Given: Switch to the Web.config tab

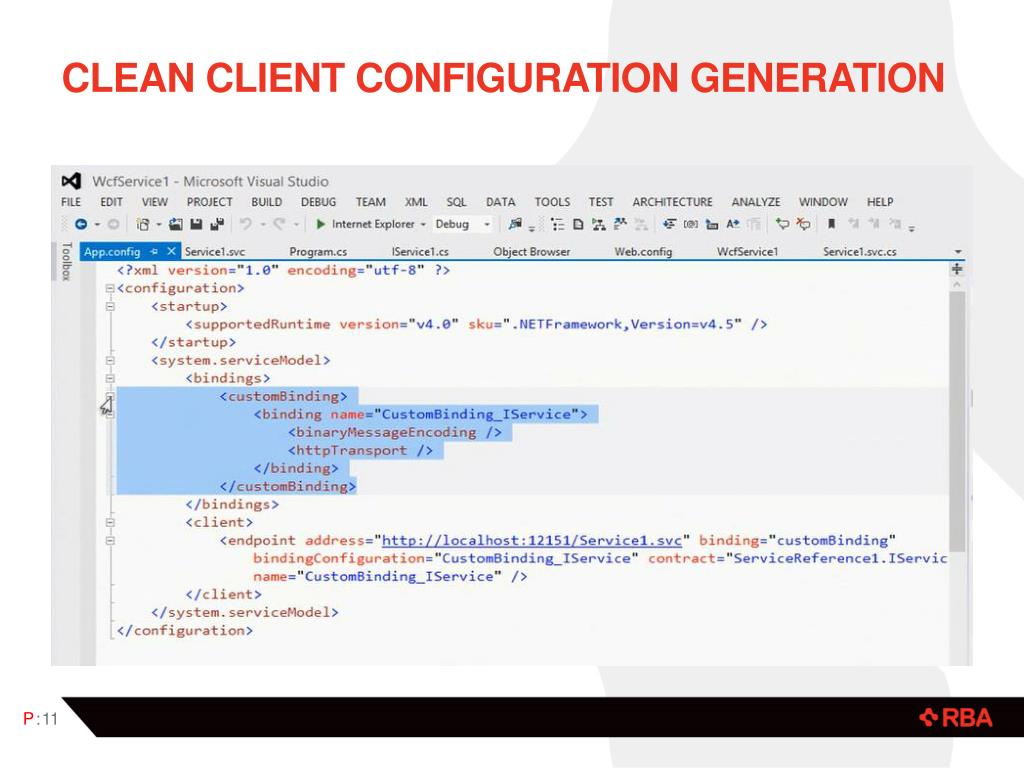Looking at the screenshot, I should (643, 251).
